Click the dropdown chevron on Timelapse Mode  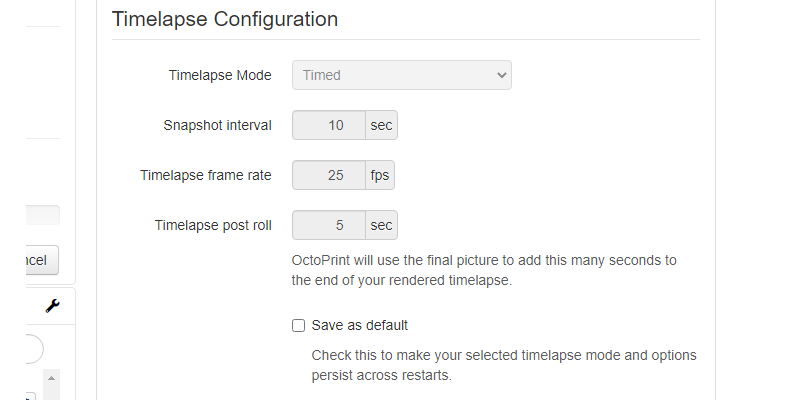(502, 75)
